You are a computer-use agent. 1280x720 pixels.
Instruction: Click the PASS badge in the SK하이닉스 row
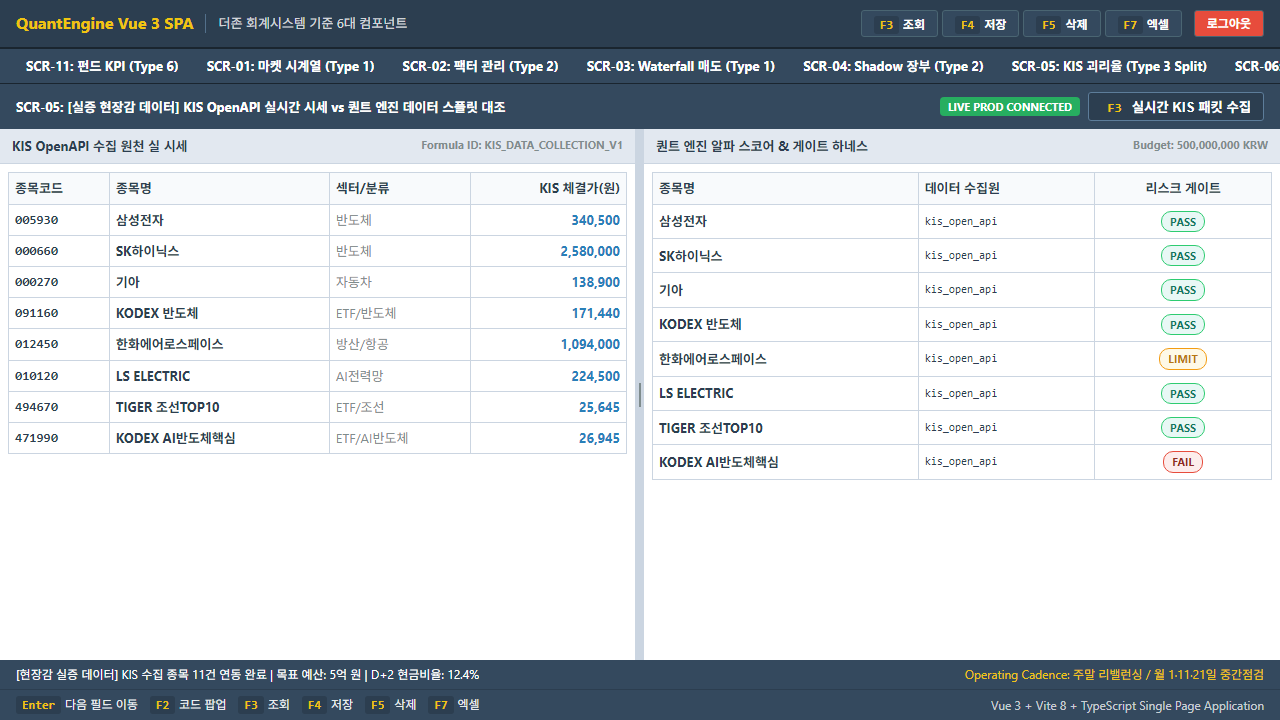[1183, 256]
